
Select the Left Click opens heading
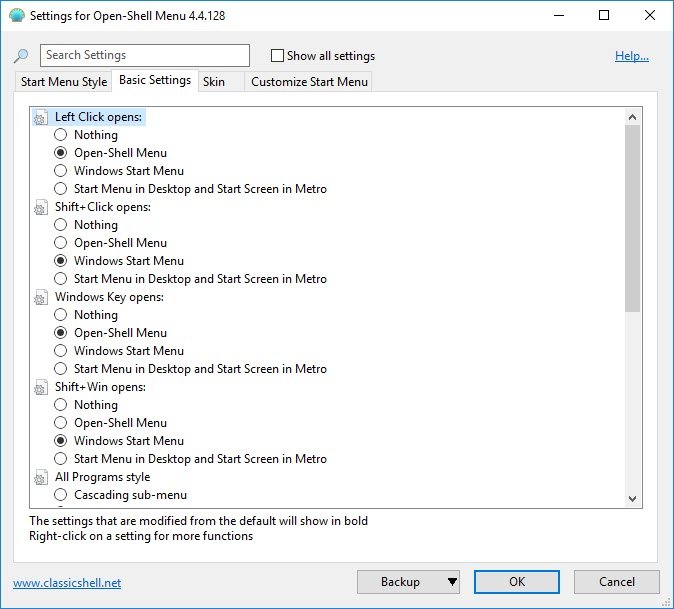click(98, 117)
